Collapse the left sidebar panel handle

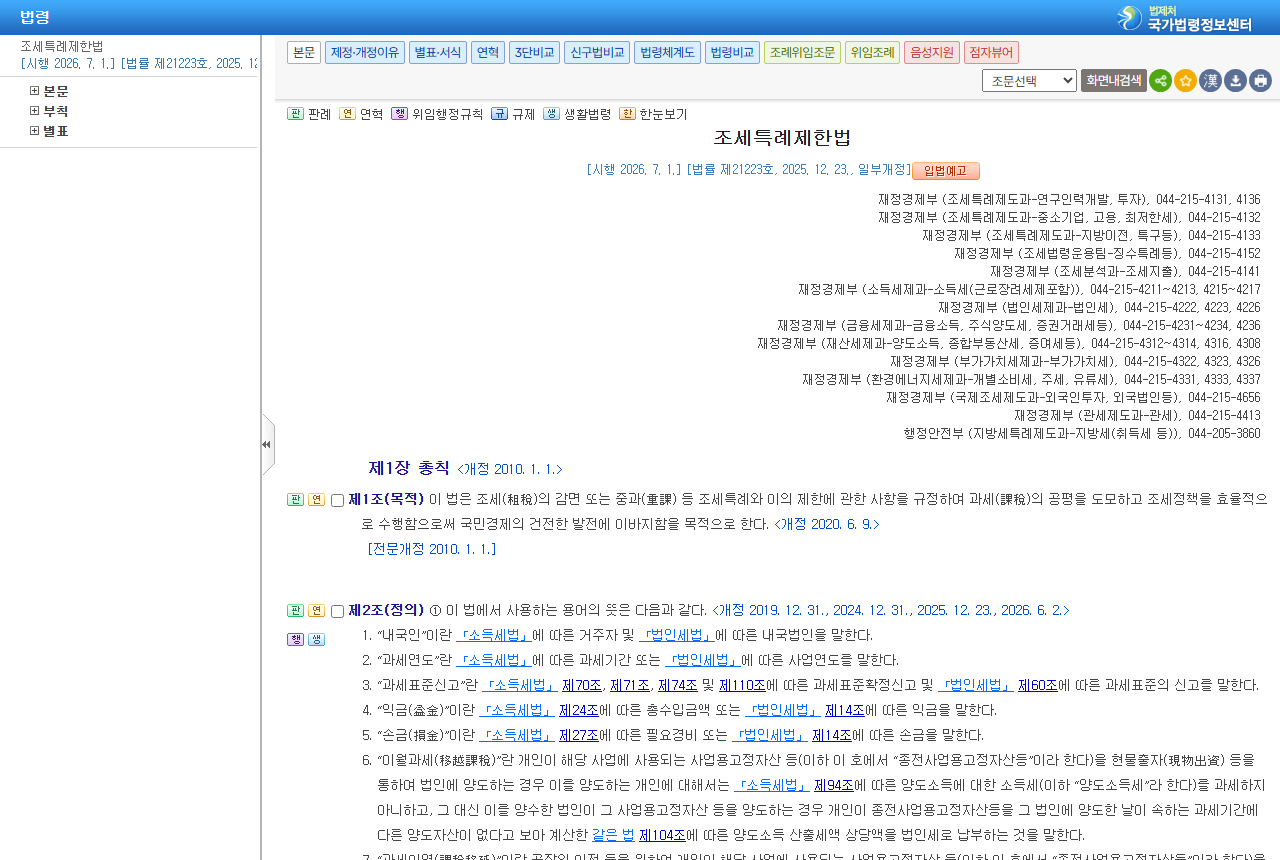click(x=267, y=444)
